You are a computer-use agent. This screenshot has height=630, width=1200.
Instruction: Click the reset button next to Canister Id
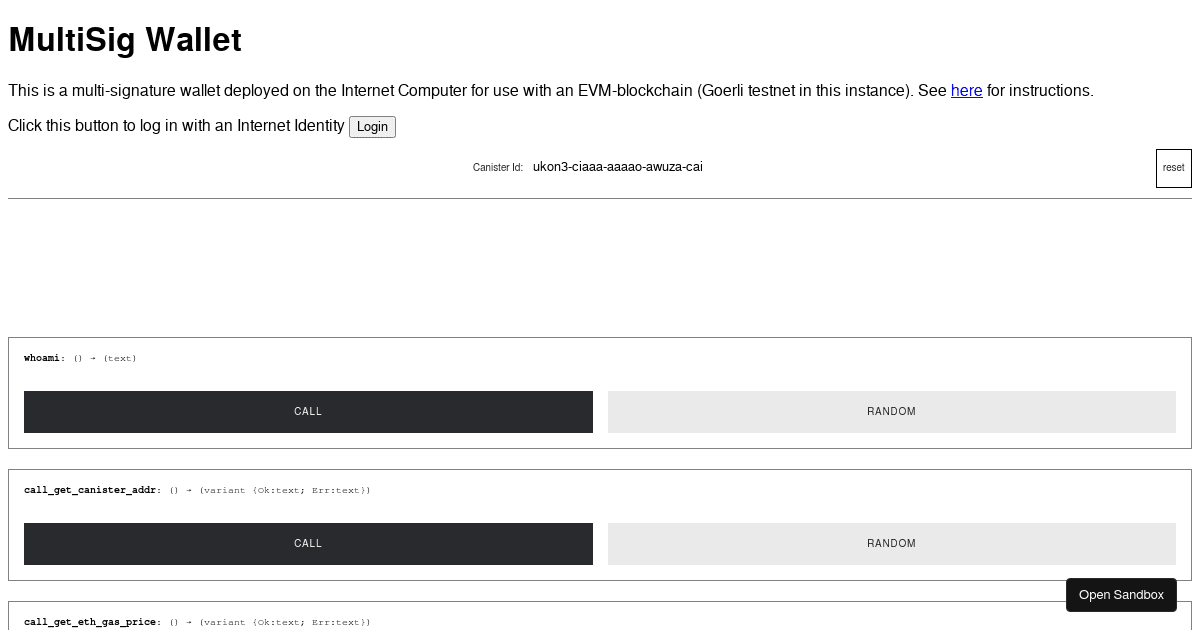[x=1172, y=167]
